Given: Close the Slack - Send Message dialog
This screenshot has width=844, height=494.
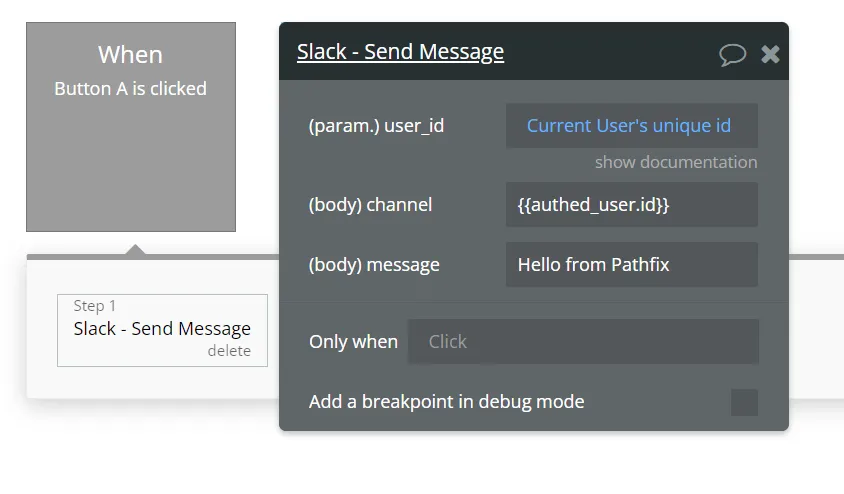Looking at the screenshot, I should [770, 54].
